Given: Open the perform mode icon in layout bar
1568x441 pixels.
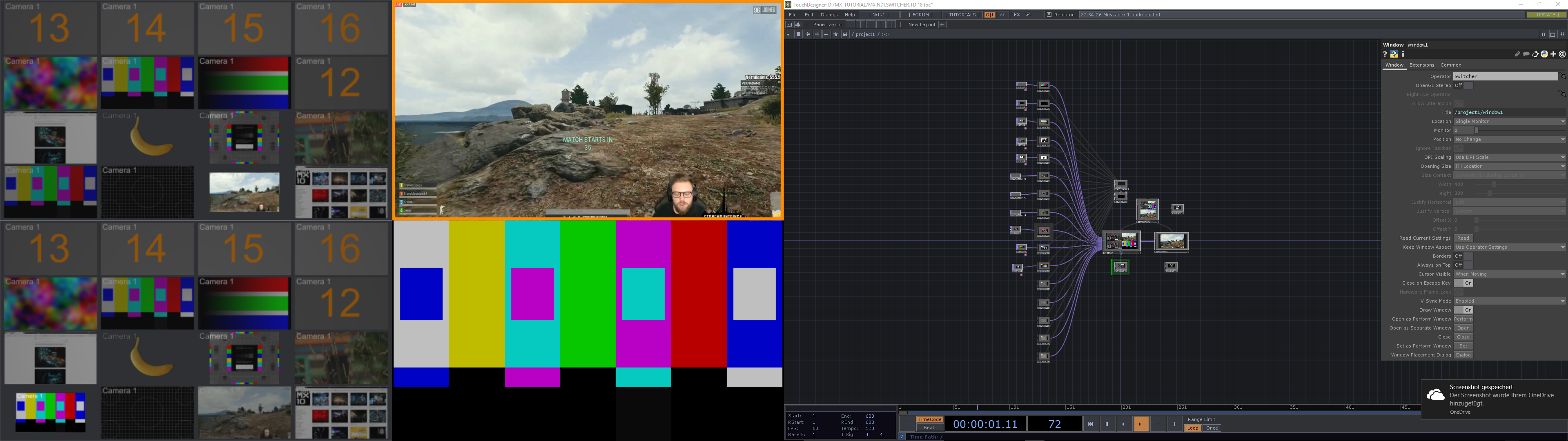Looking at the screenshot, I should [x=789, y=25].
